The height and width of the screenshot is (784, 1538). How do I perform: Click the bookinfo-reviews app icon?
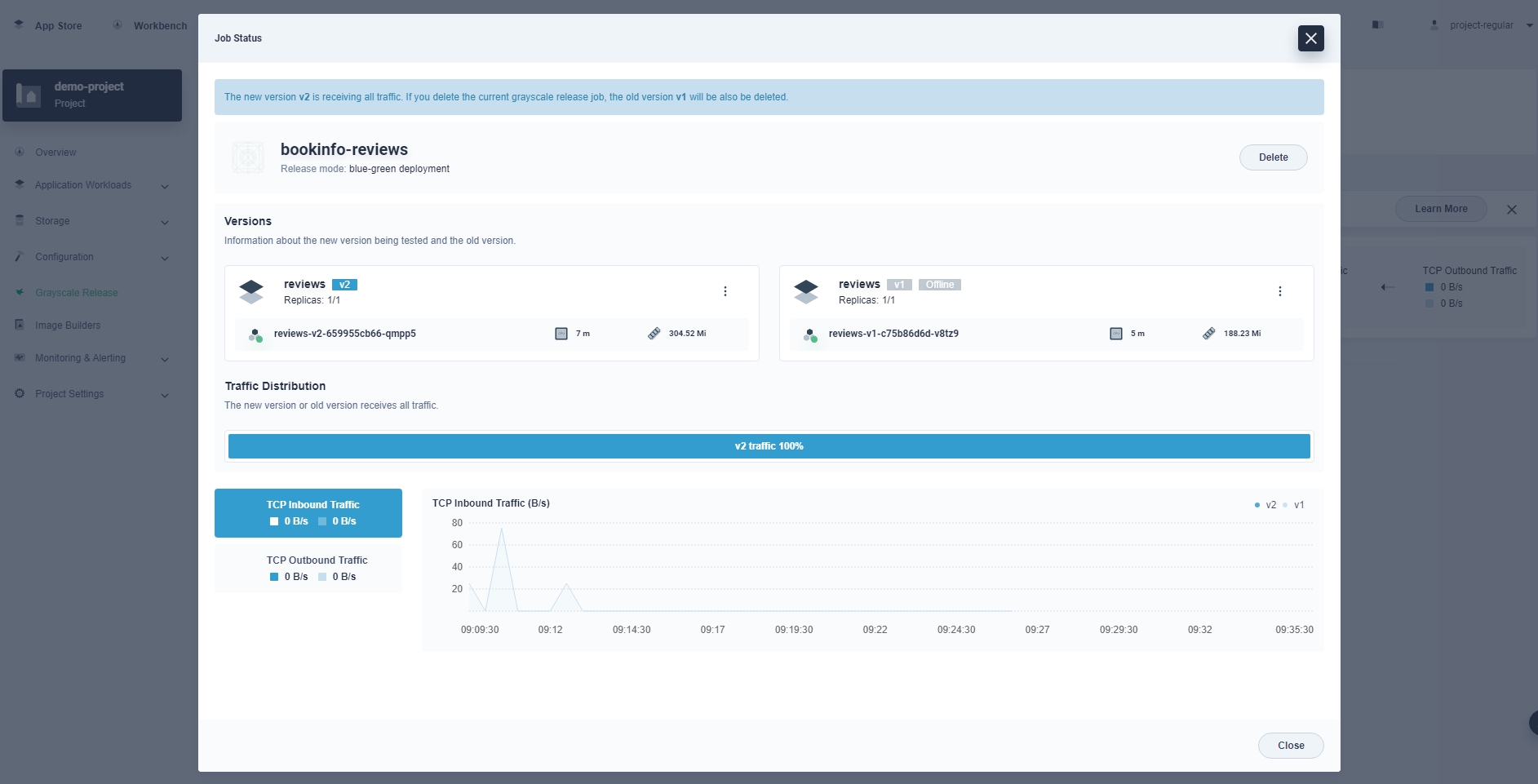pyautogui.click(x=248, y=157)
